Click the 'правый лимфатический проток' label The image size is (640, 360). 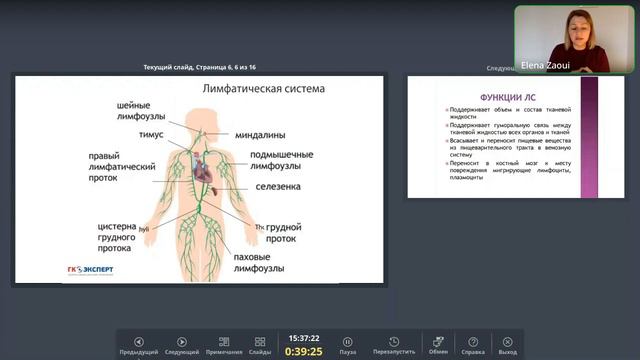click(122, 167)
